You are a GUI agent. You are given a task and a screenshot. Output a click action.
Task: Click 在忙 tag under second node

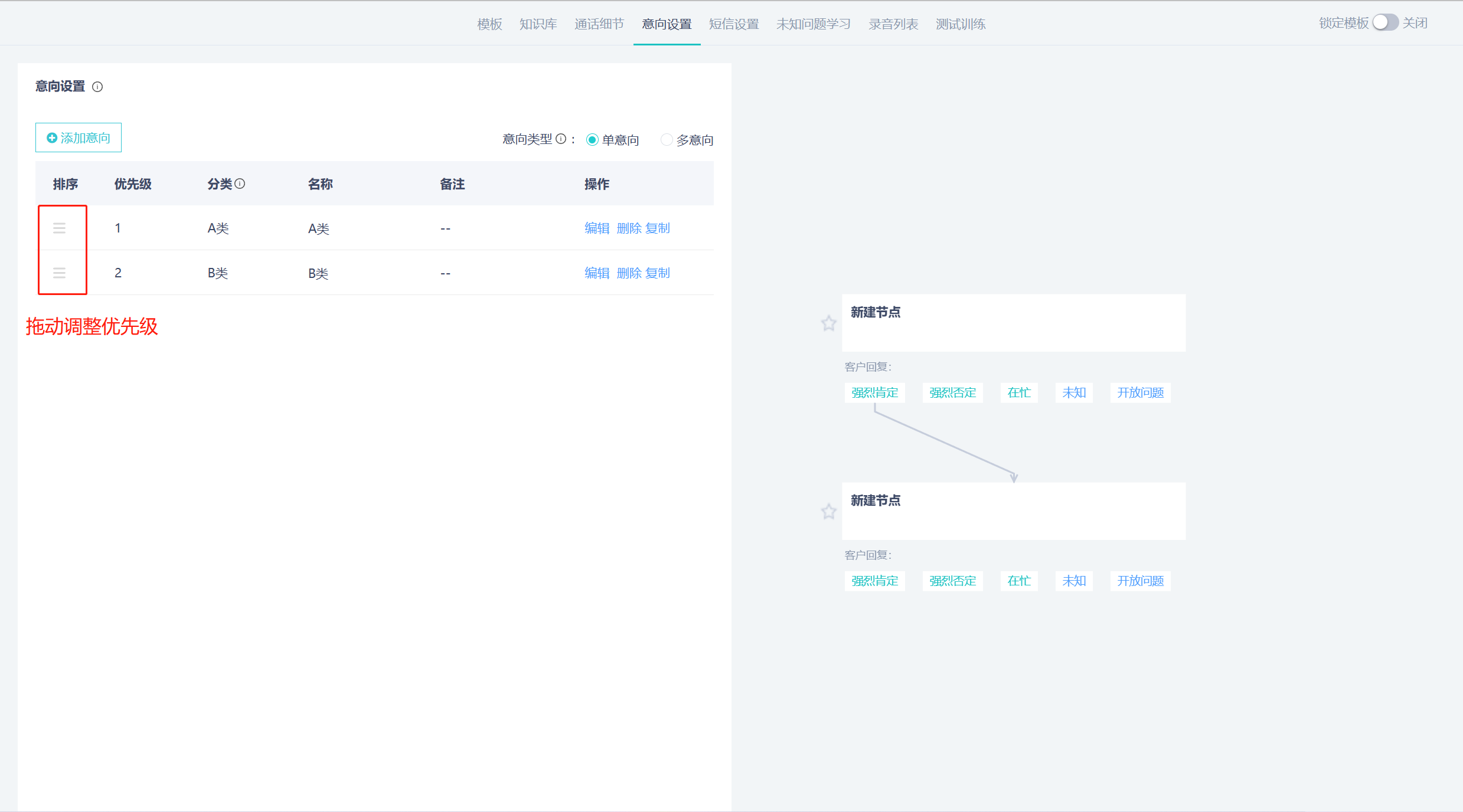pyautogui.click(x=1019, y=581)
